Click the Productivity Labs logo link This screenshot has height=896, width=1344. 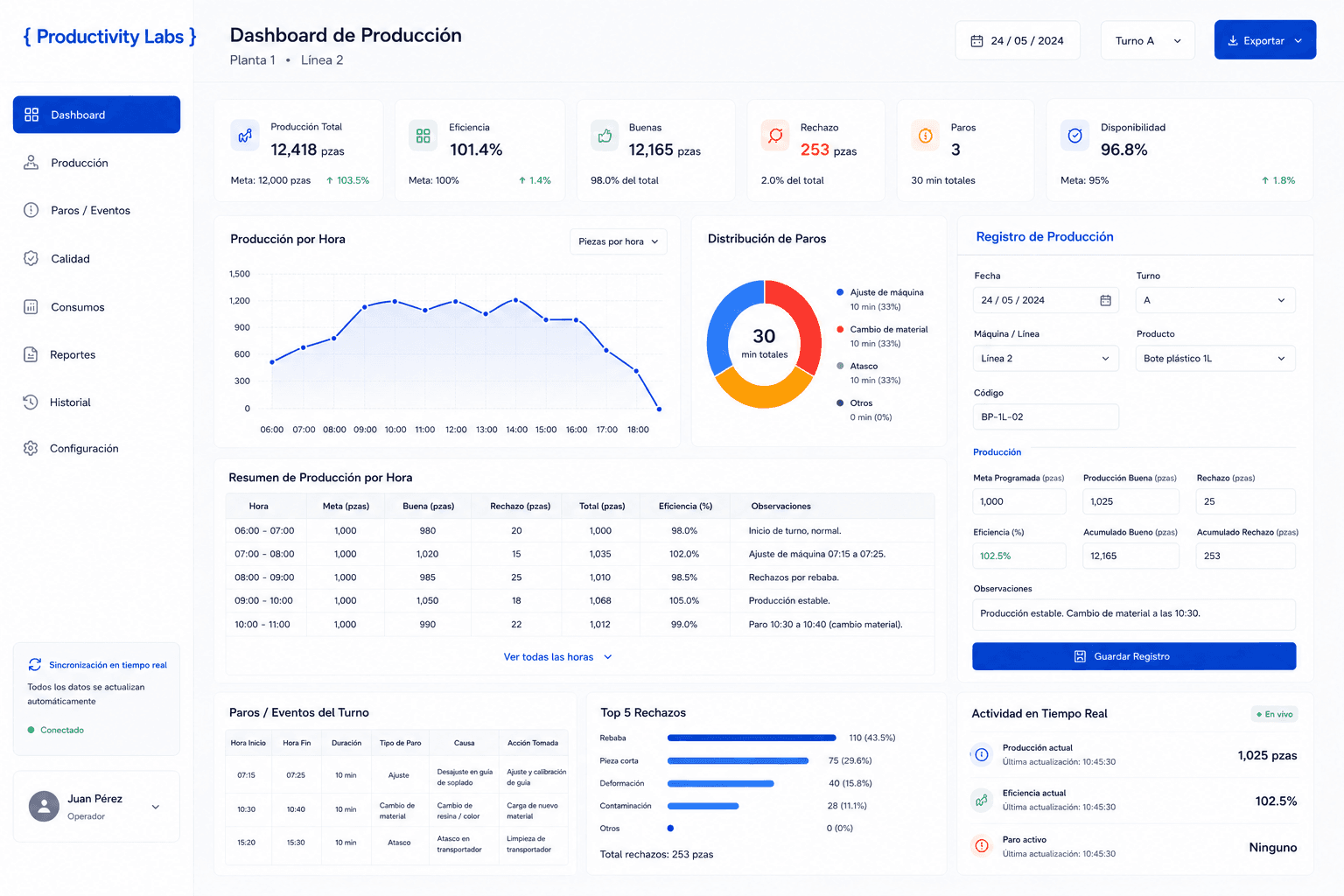click(x=109, y=37)
